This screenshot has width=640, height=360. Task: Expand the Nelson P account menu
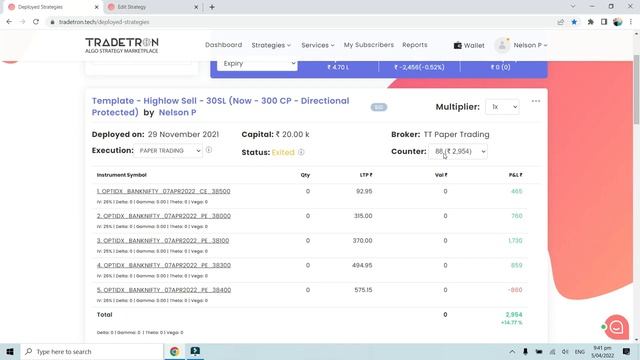click(530, 45)
